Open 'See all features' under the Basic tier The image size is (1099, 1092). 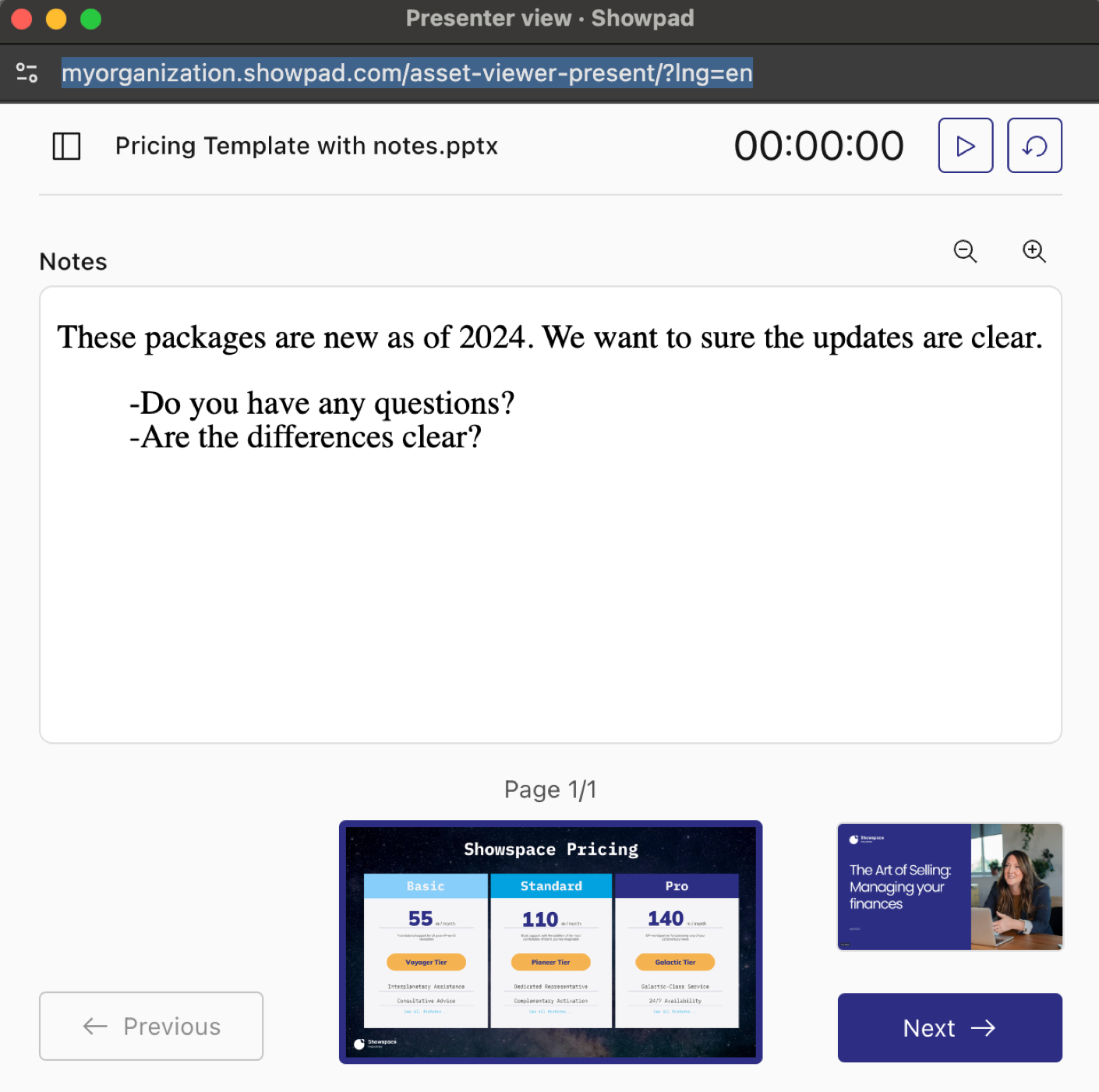coord(426,1011)
